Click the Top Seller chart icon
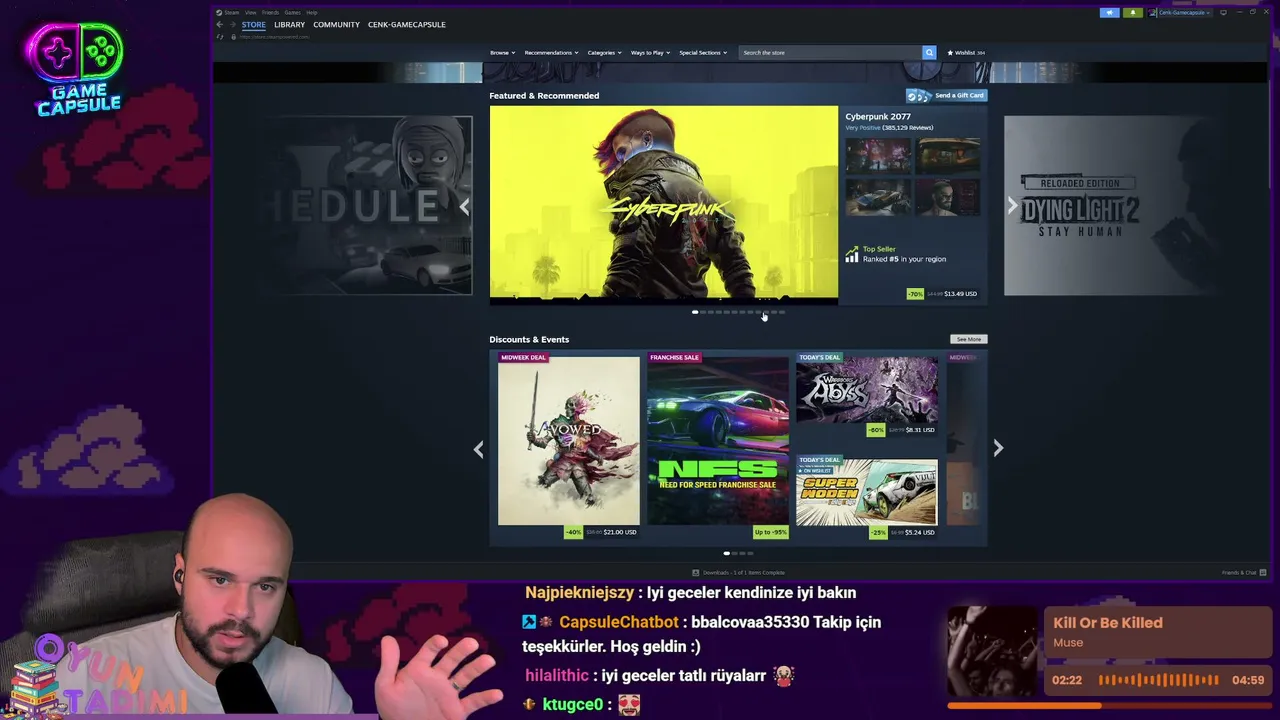The image size is (1280, 720). point(852,255)
